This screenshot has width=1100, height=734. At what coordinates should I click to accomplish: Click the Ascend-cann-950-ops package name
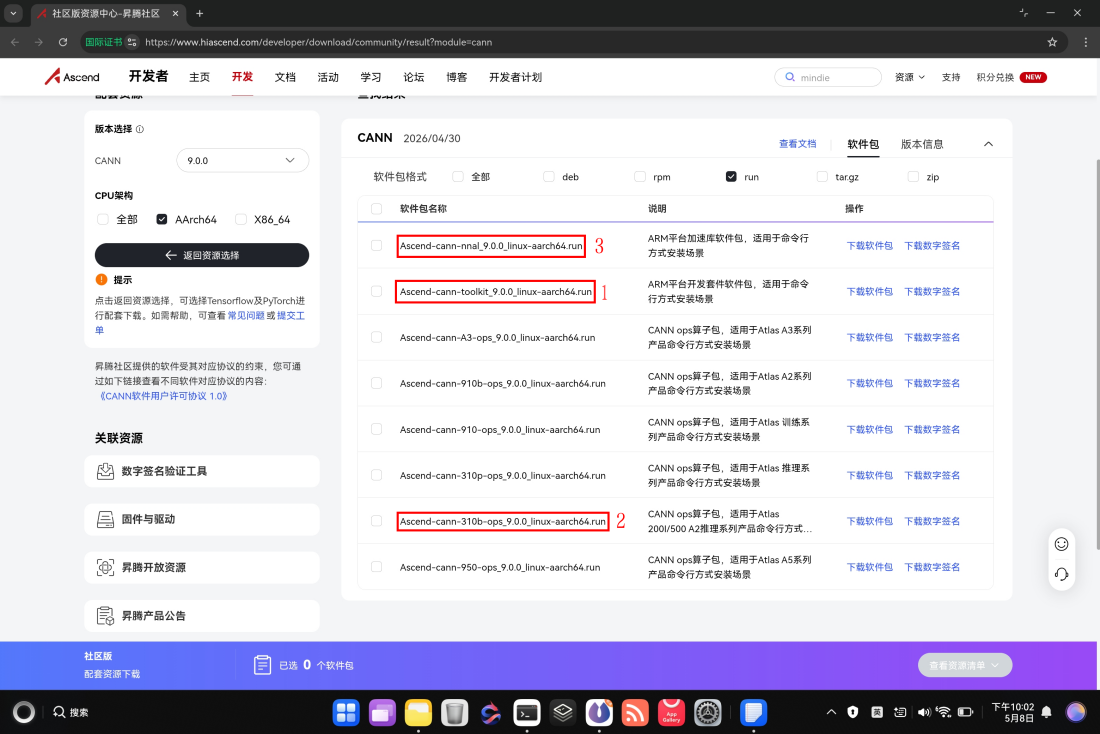click(499, 567)
